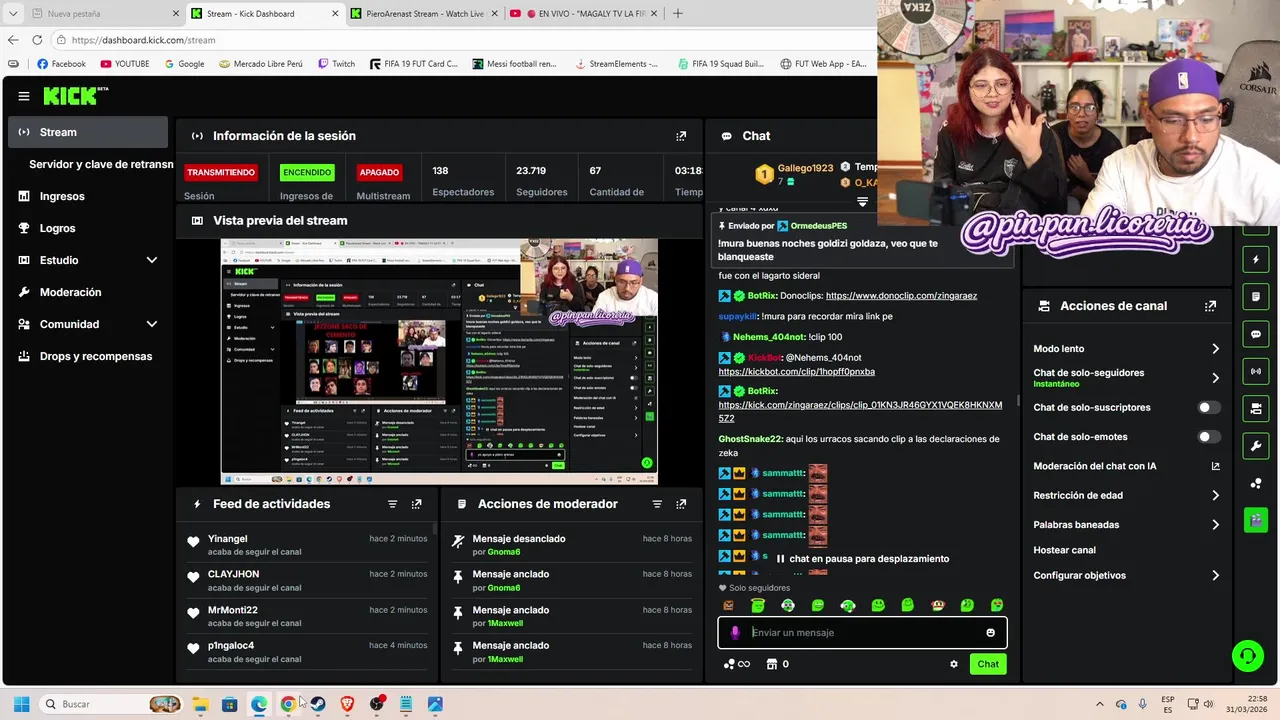Image resolution: width=1280 pixels, height=720 pixels.
Task: Click the chat bubble widget in right rail
Action: pyautogui.click(x=1256, y=334)
